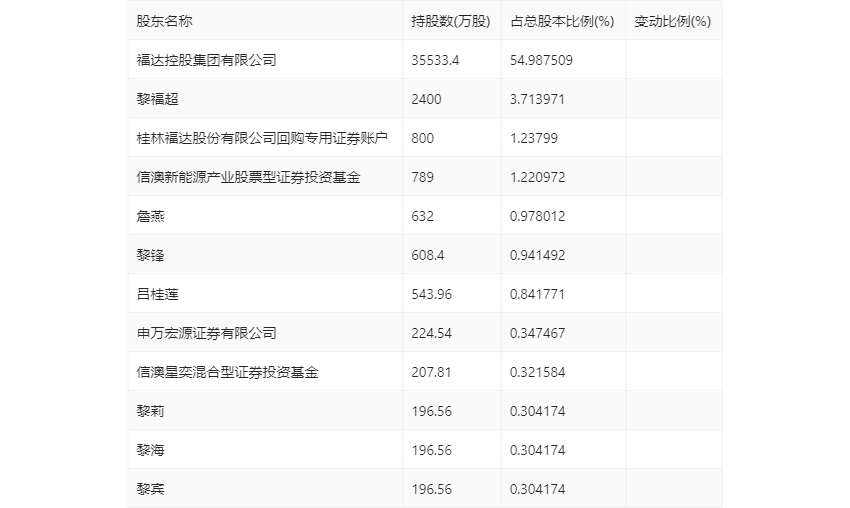Click 0.304174 in the 黎海 row
Screen dimensions: 850x508
537,451
